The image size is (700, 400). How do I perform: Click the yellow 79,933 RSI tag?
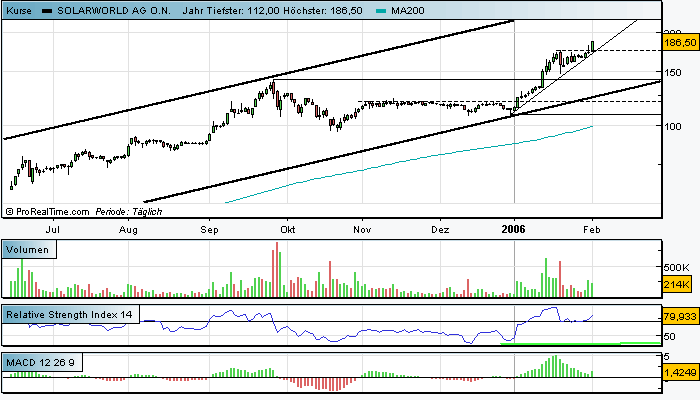(680, 317)
